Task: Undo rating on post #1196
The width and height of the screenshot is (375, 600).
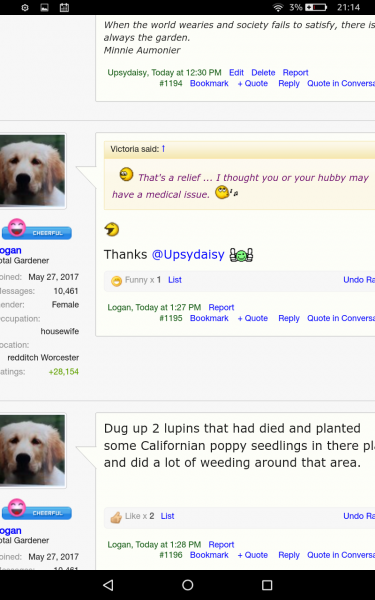Action: pos(359,516)
